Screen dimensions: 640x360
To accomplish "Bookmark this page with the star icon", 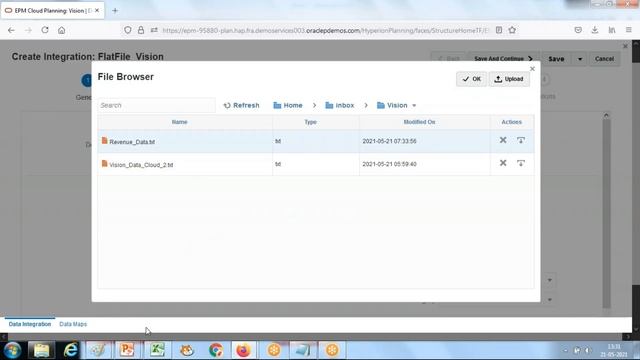I will coord(512,30).
